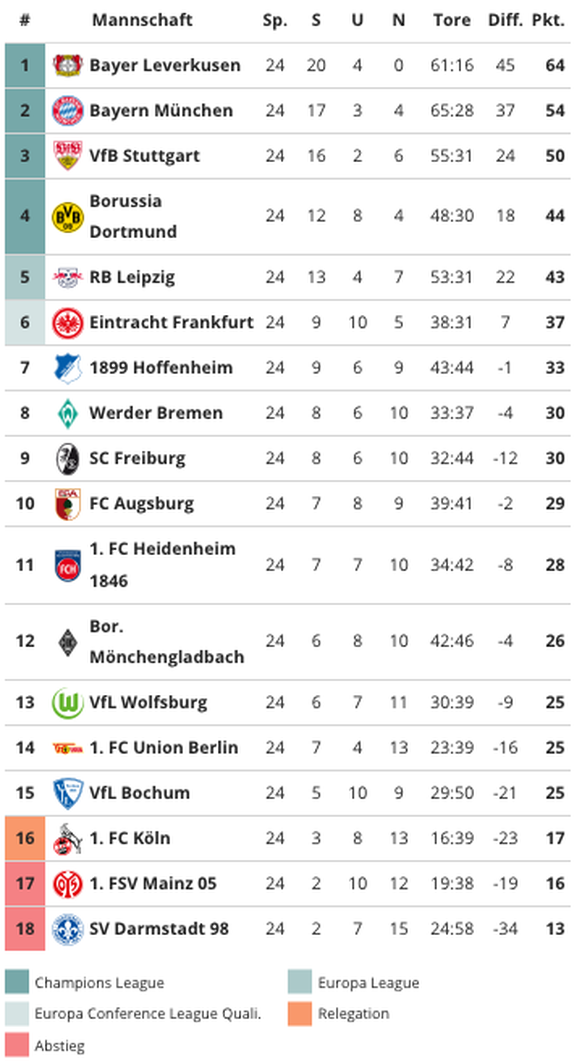Click the VfL Wolfsburg green logo
This screenshot has width=582, height=1064.
point(68,703)
